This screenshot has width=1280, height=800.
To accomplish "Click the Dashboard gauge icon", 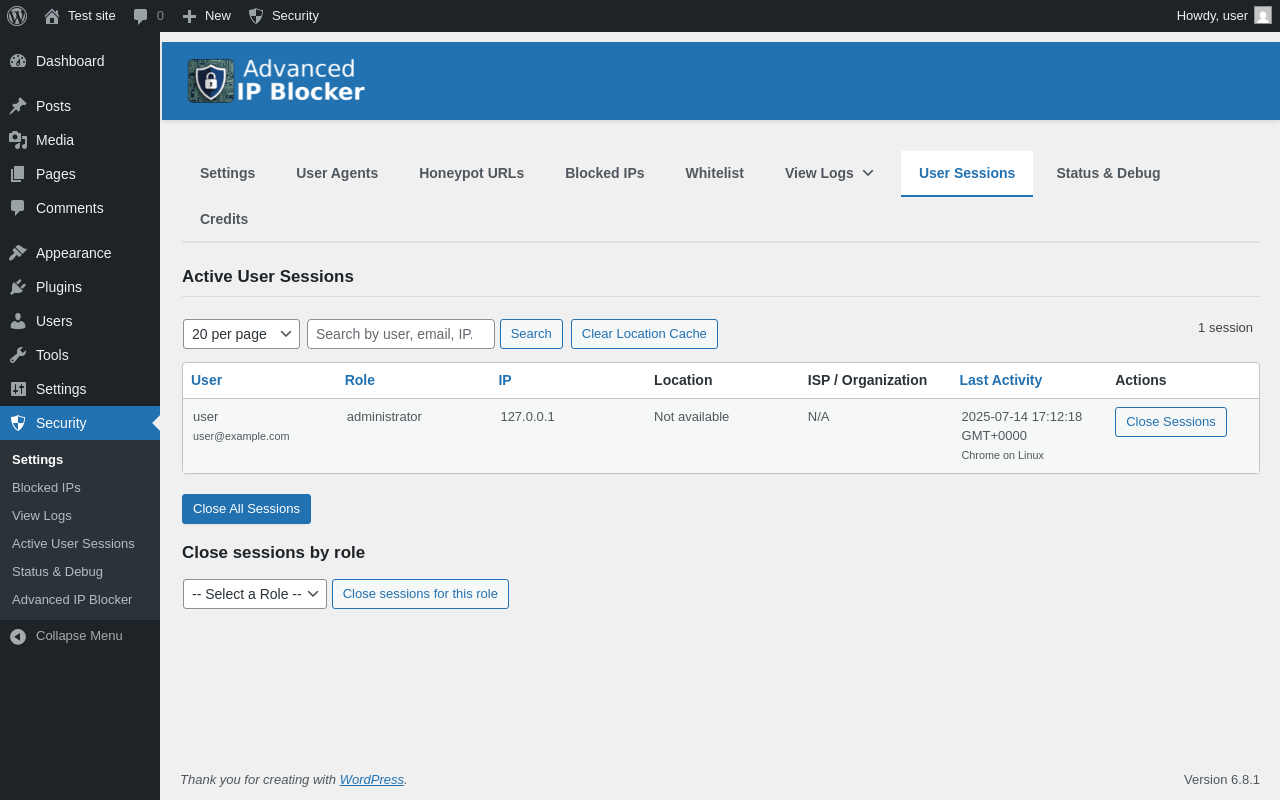I will pyautogui.click(x=18, y=61).
